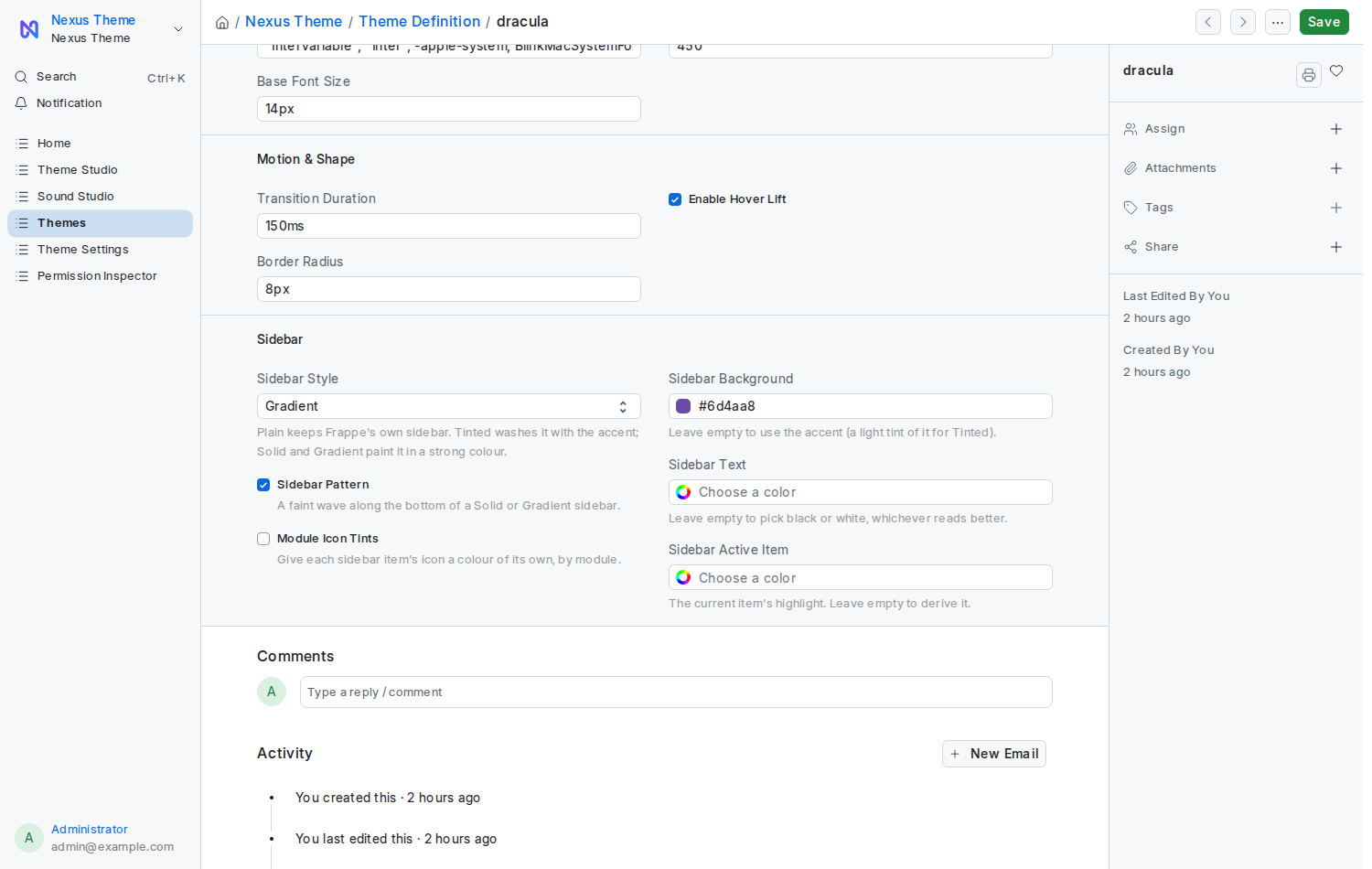Click the Permission Inspector sidebar icon
Screen dimensions: 1372x869
pyautogui.click(x=23, y=276)
